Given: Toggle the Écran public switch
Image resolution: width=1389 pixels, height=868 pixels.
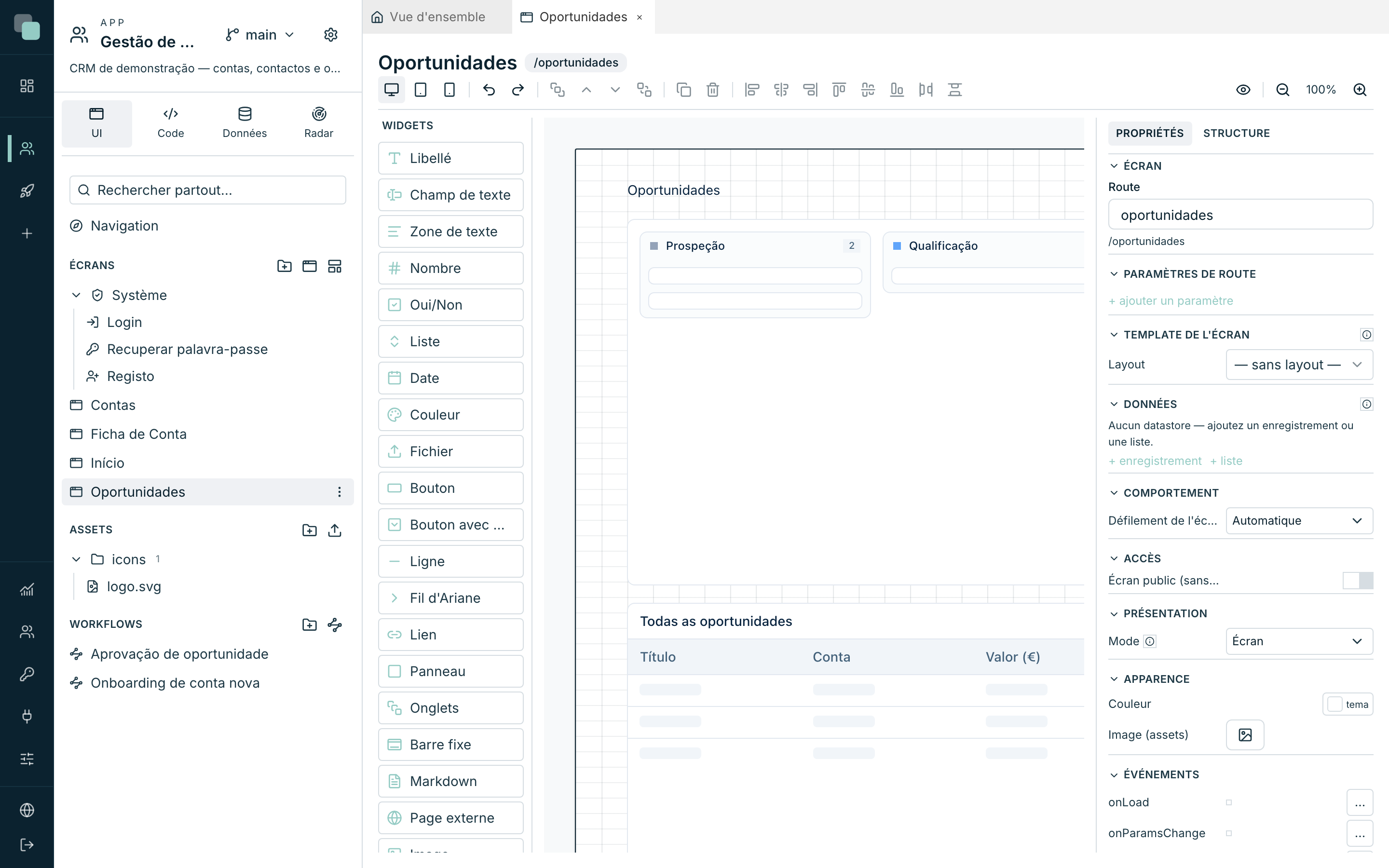Looking at the screenshot, I should 1358,581.
